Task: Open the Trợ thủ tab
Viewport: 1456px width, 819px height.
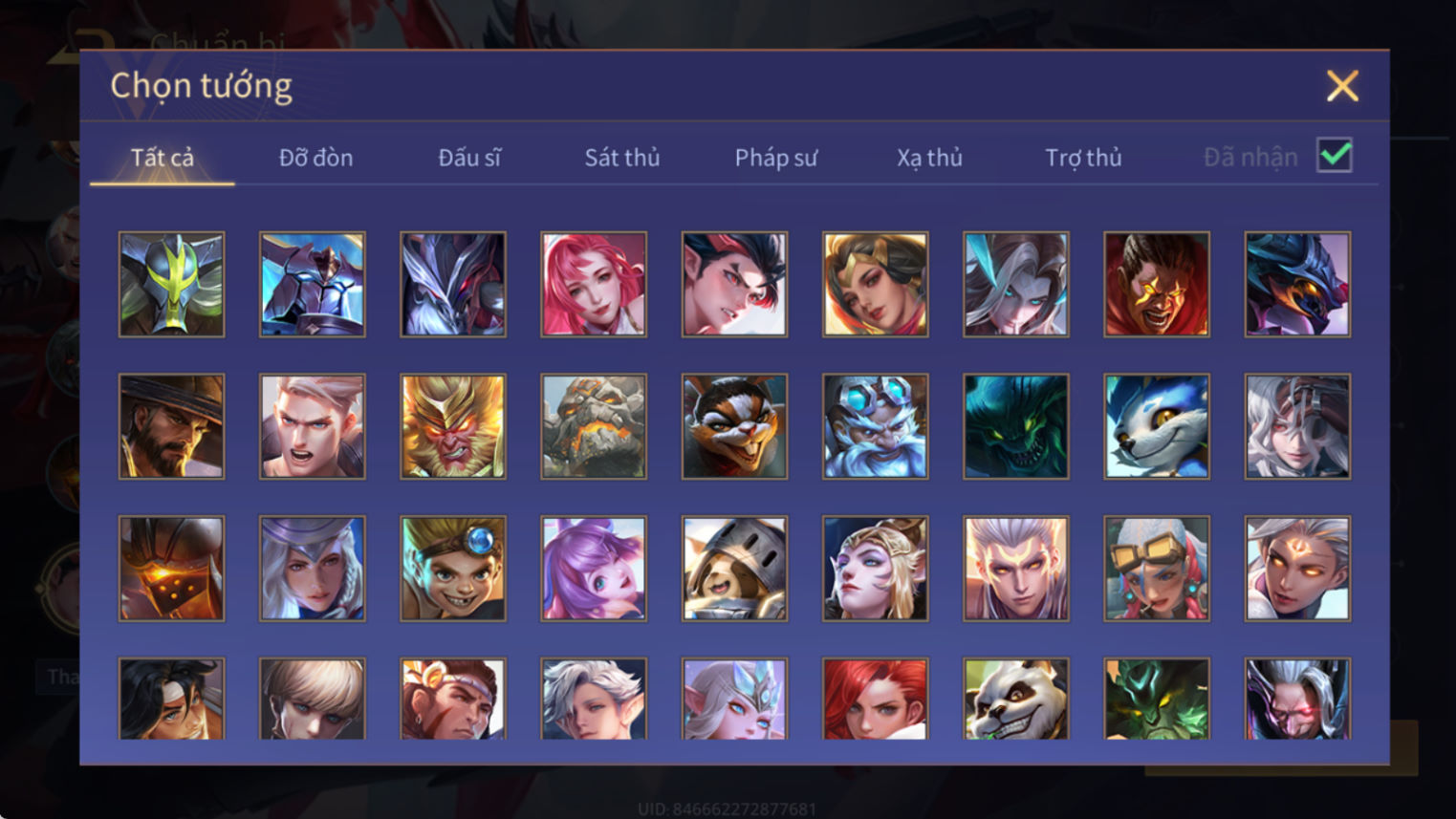Action: 1083,158
